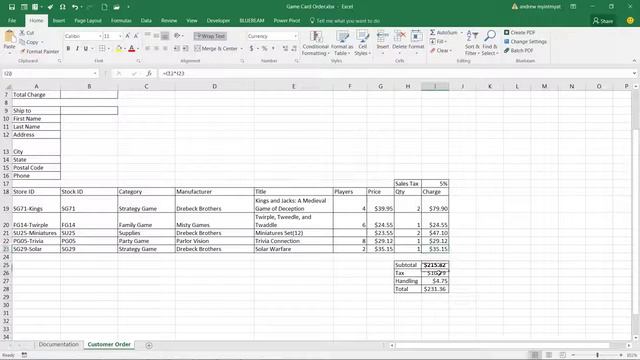The height and width of the screenshot is (360, 640).
Task: Open the File tab
Action: [12, 20]
